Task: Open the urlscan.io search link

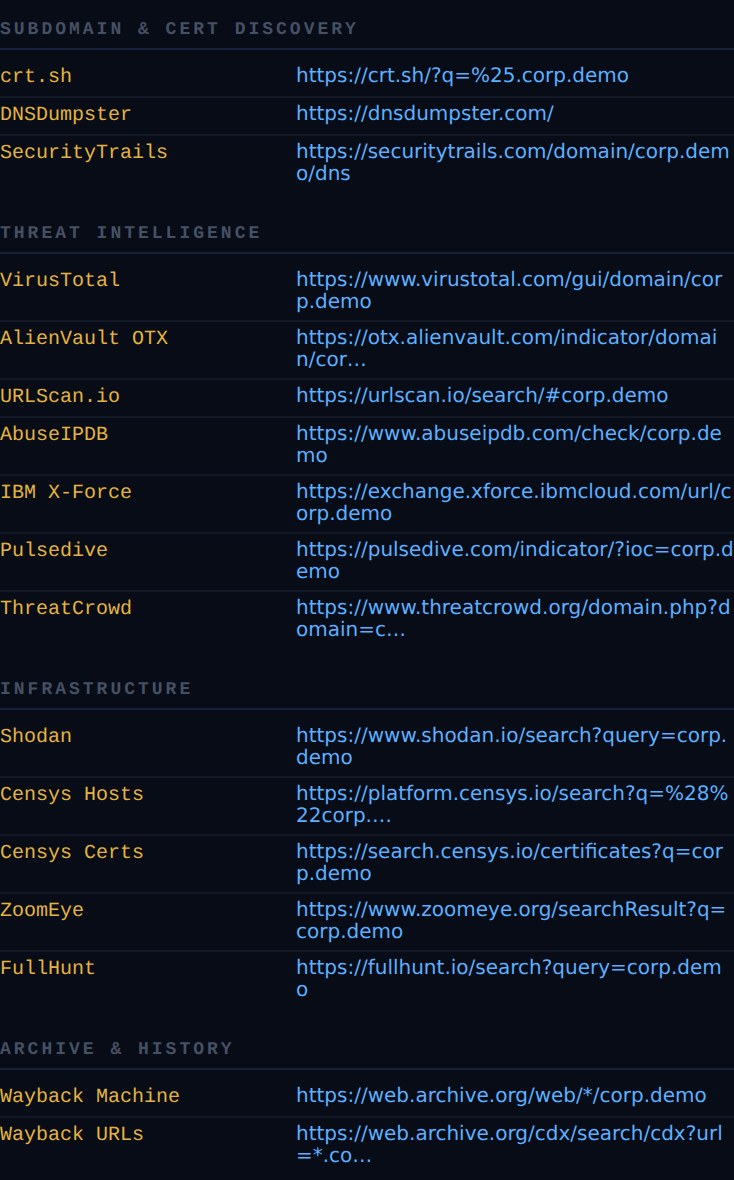Action: [482, 395]
